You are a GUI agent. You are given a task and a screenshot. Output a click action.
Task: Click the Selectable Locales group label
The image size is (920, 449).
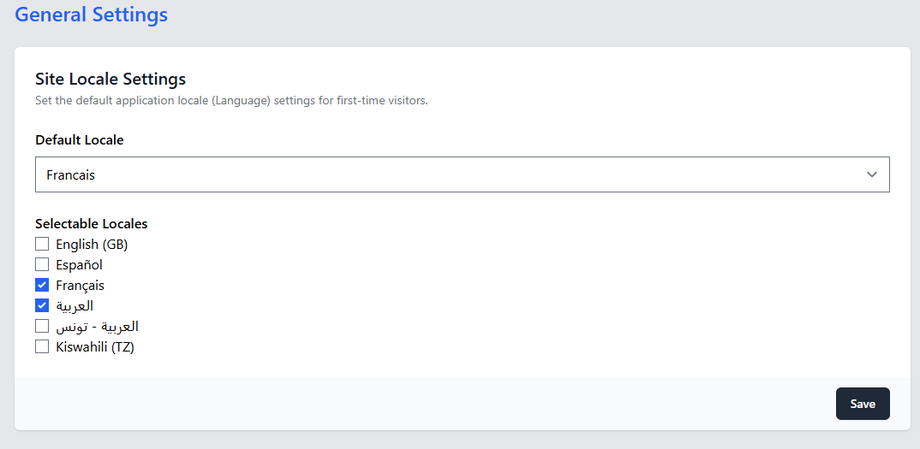(x=91, y=224)
